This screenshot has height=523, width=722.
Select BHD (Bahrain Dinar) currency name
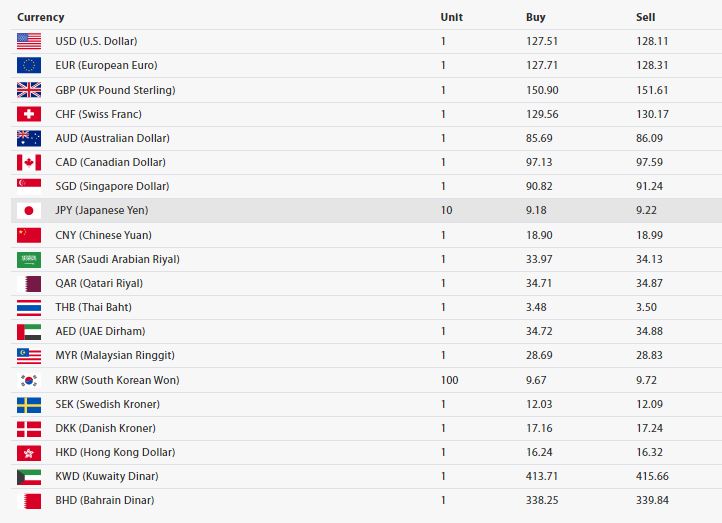[x=105, y=500]
